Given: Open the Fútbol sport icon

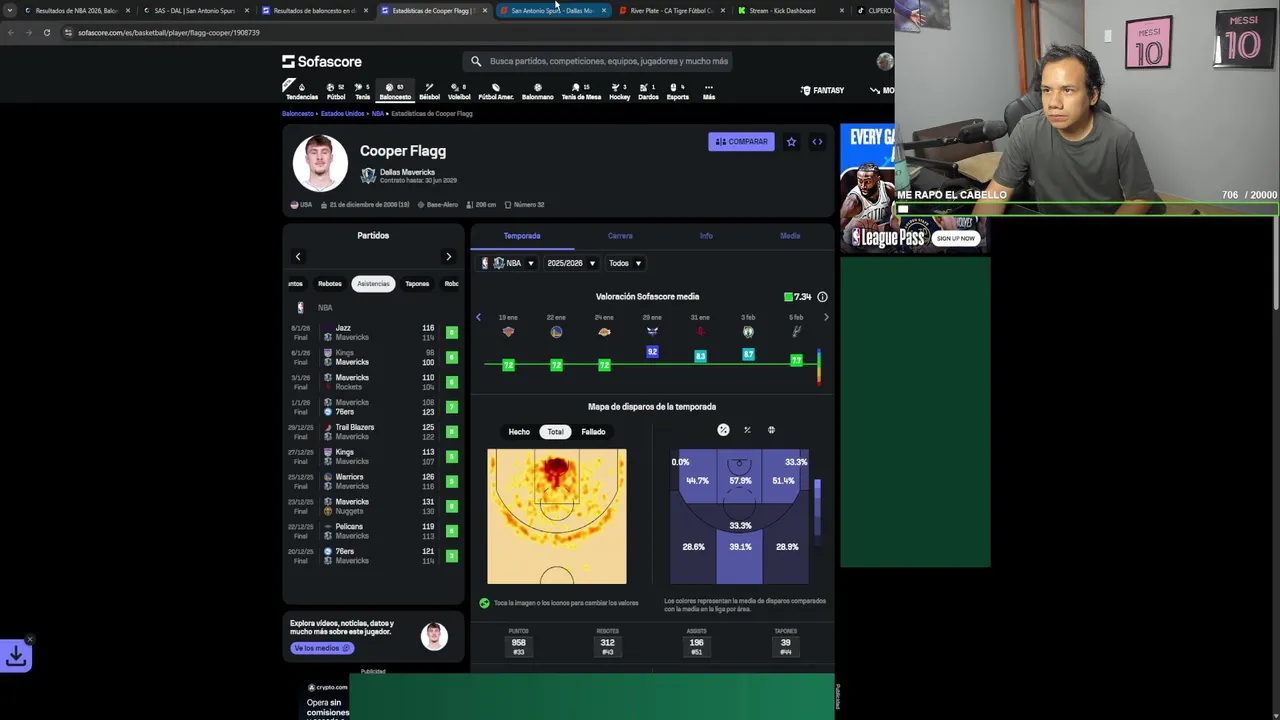Looking at the screenshot, I should 336,91.
